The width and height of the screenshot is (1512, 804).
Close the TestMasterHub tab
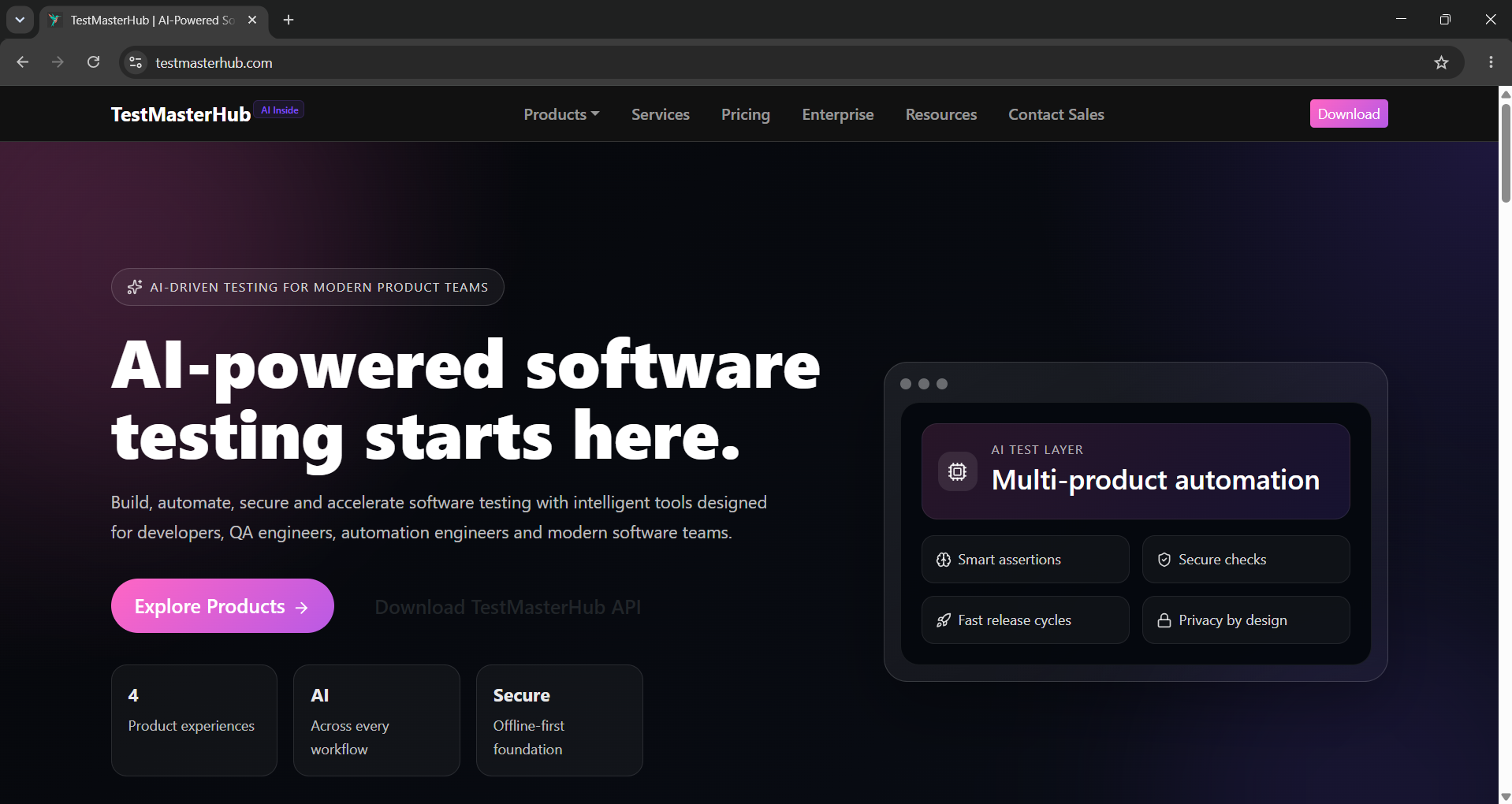252,20
